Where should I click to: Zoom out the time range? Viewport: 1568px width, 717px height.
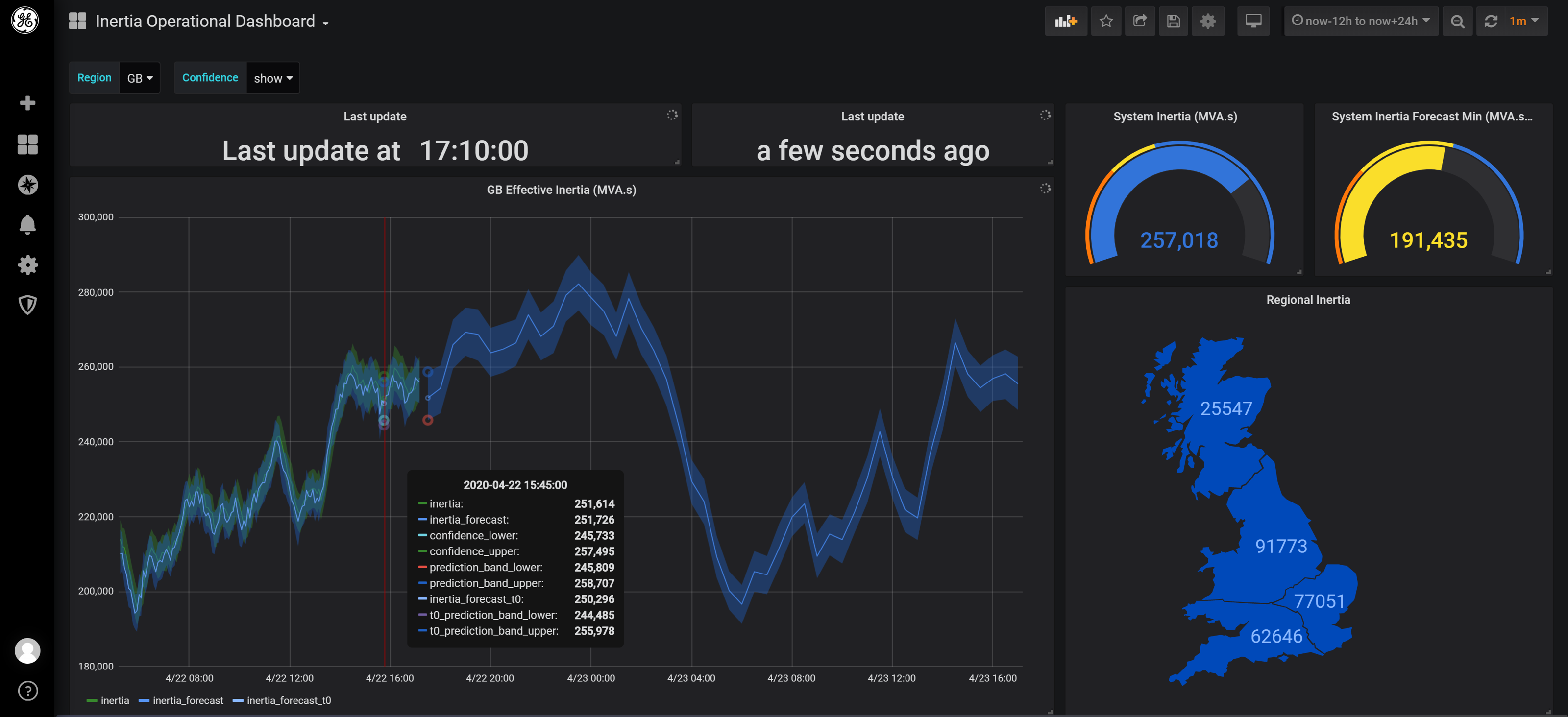[x=1457, y=21]
